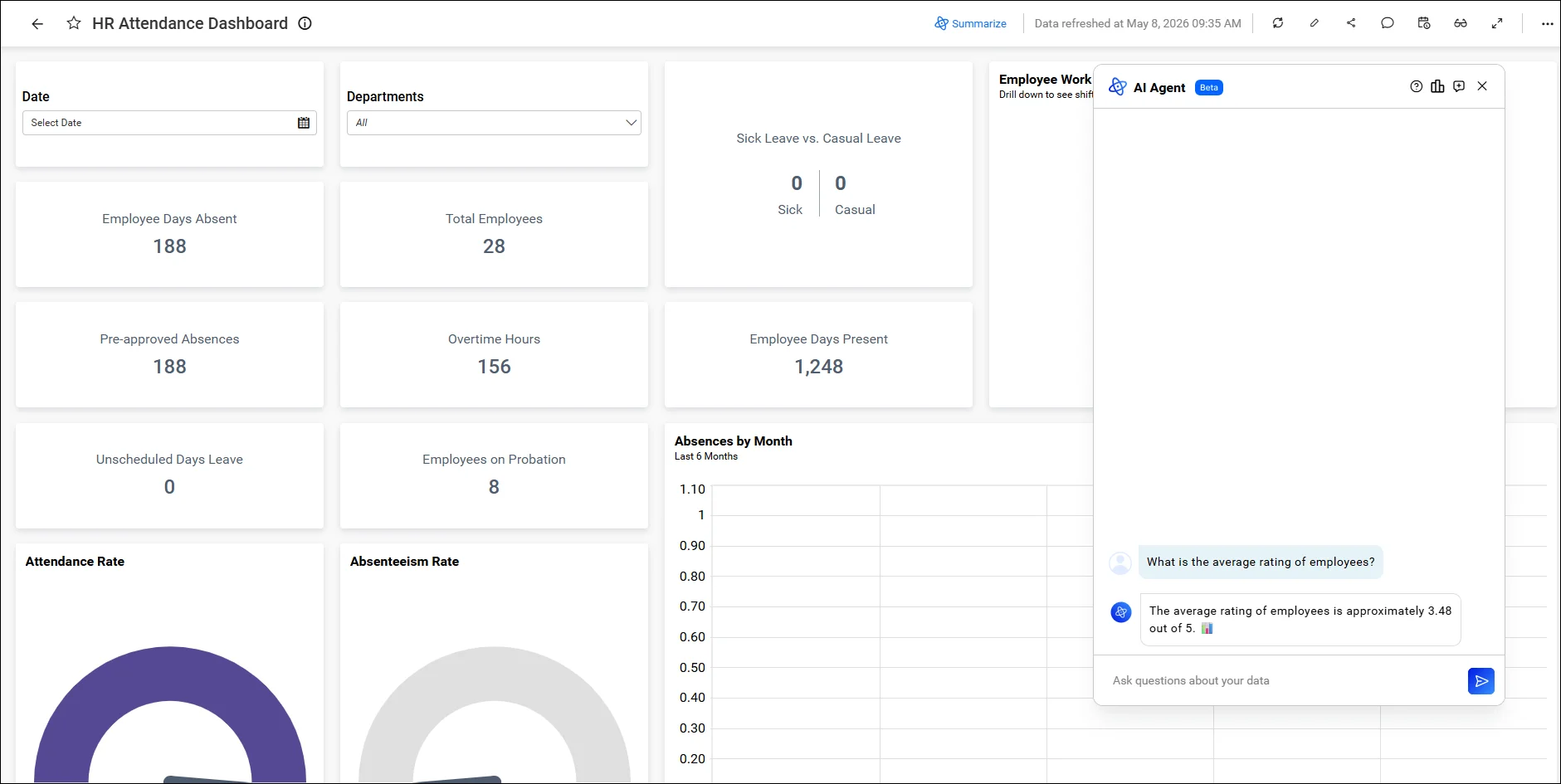Image resolution: width=1561 pixels, height=784 pixels.
Task: Select the Overtime Hours 156 value
Action: pos(494,367)
